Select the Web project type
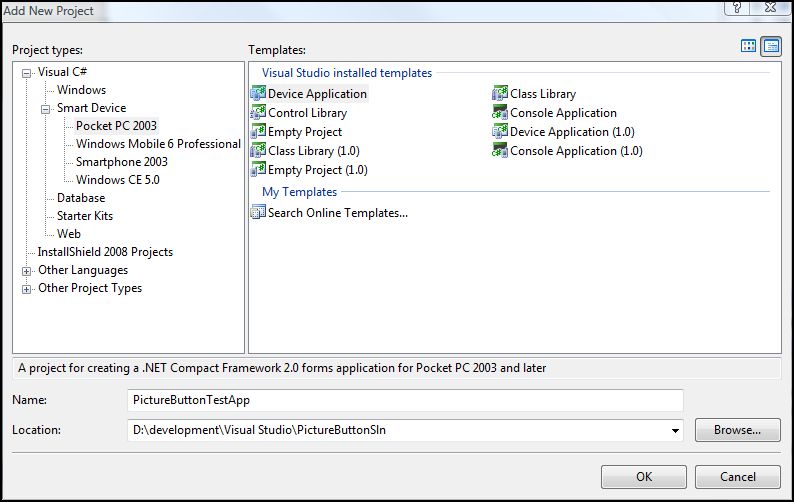Image resolution: width=794 pixels, height=502 pixels. (68, 234)
